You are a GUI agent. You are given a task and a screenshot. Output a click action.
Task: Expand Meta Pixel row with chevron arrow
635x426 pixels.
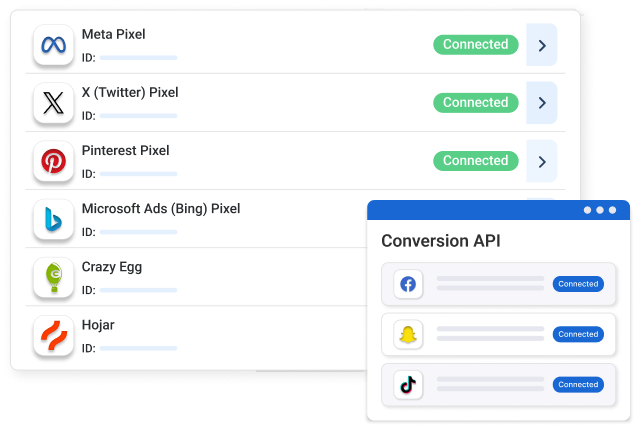pos(542,45)
